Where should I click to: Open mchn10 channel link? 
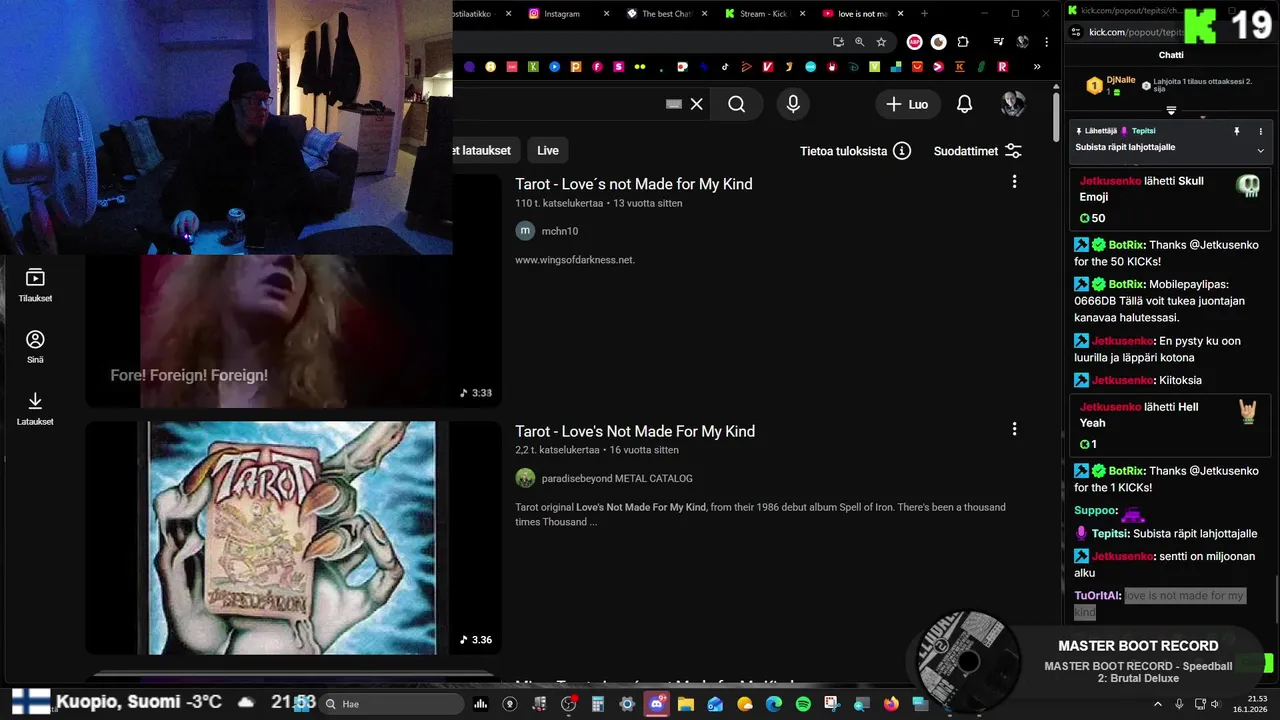[560, 231]
